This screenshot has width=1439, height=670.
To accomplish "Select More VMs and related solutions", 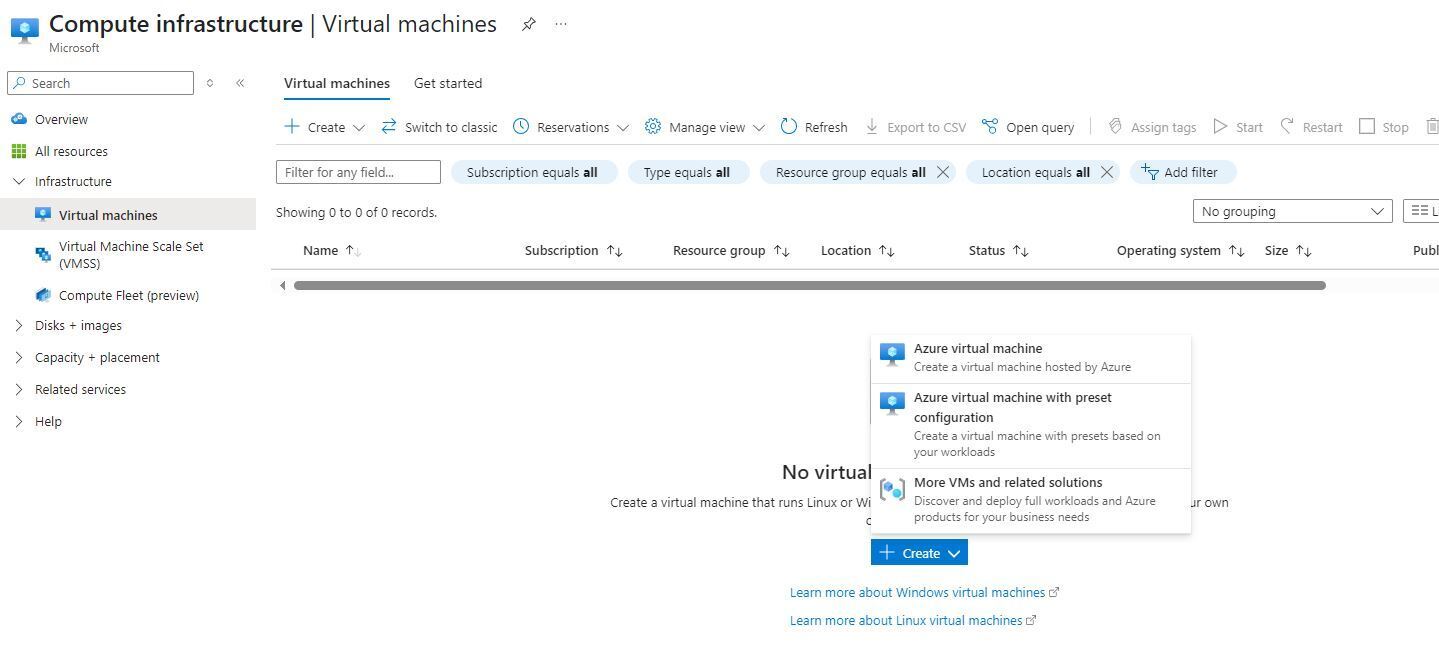I will pos(1031,500).
